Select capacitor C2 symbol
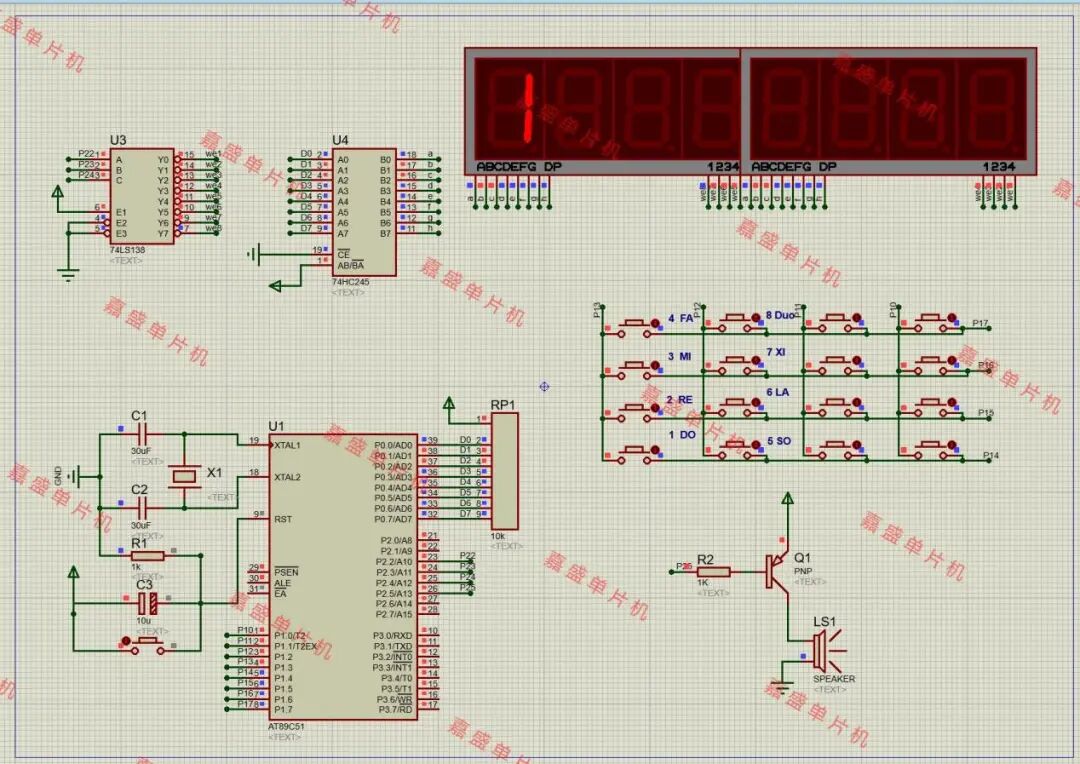 click(x=143, y=508)
